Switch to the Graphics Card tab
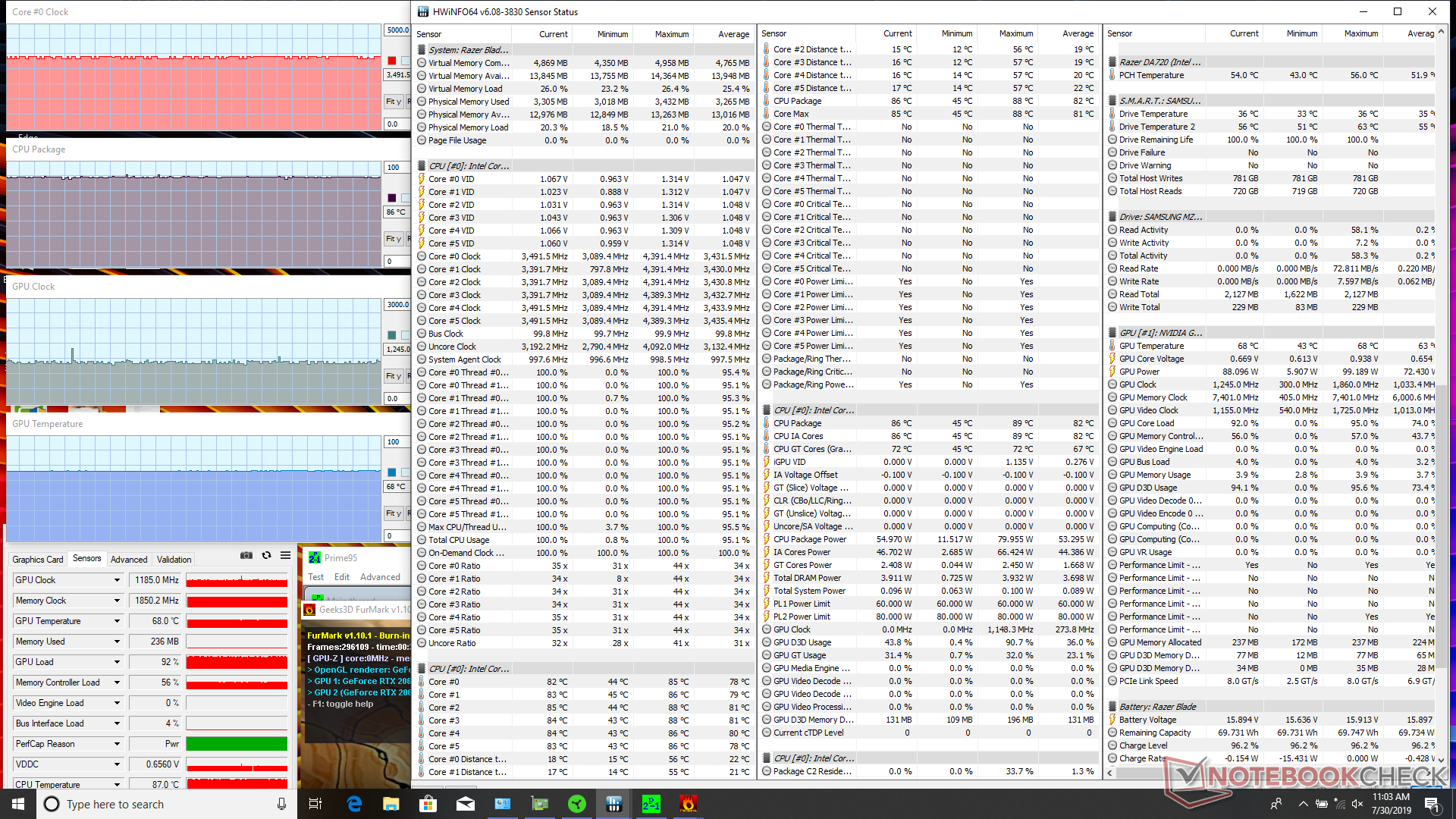1456x819 pixels. coord(38,560)
